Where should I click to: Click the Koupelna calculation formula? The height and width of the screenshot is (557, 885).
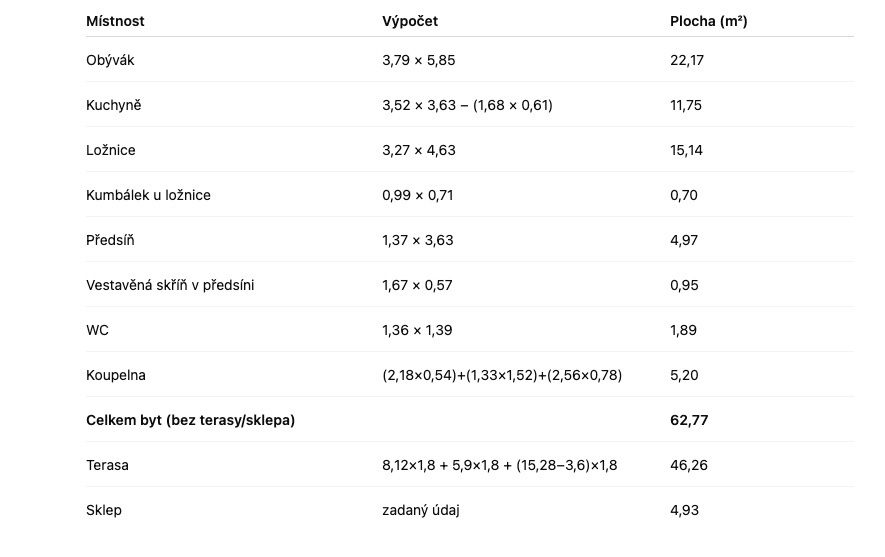point(502,375)
